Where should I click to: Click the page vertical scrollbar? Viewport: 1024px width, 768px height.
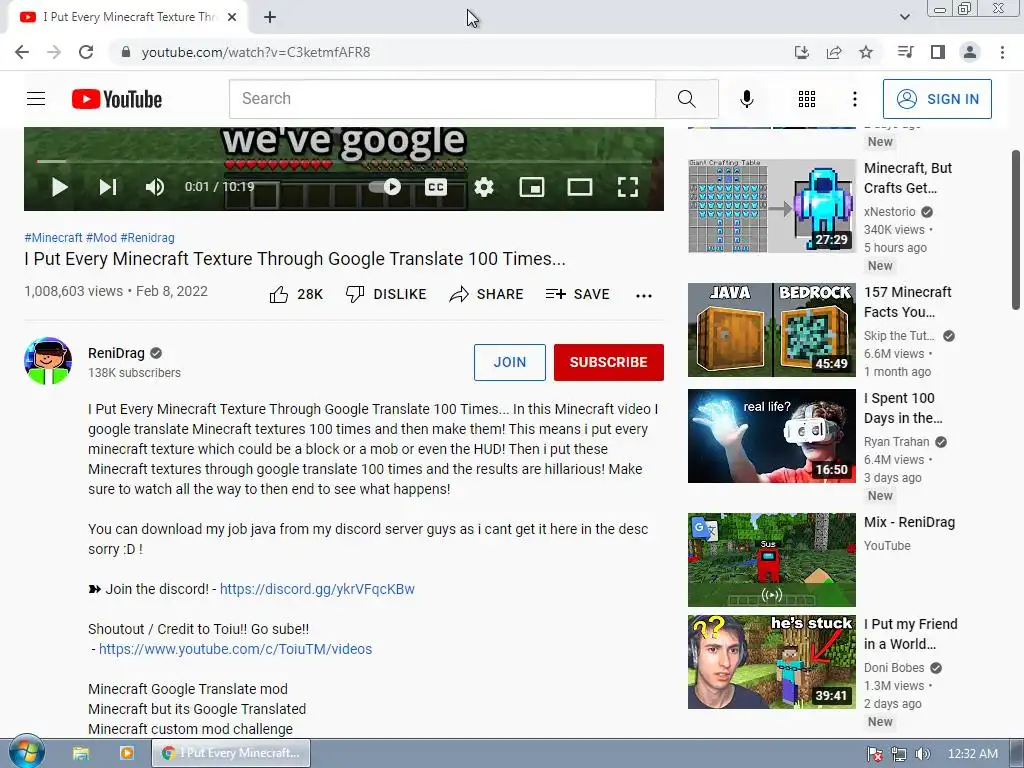coord(1016,229)
